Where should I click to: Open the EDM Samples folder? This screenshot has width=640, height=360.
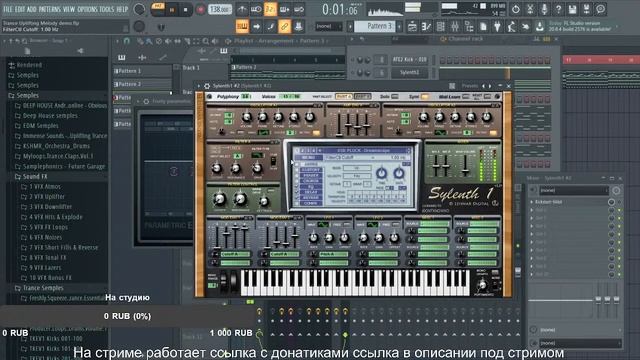(40, 126)
